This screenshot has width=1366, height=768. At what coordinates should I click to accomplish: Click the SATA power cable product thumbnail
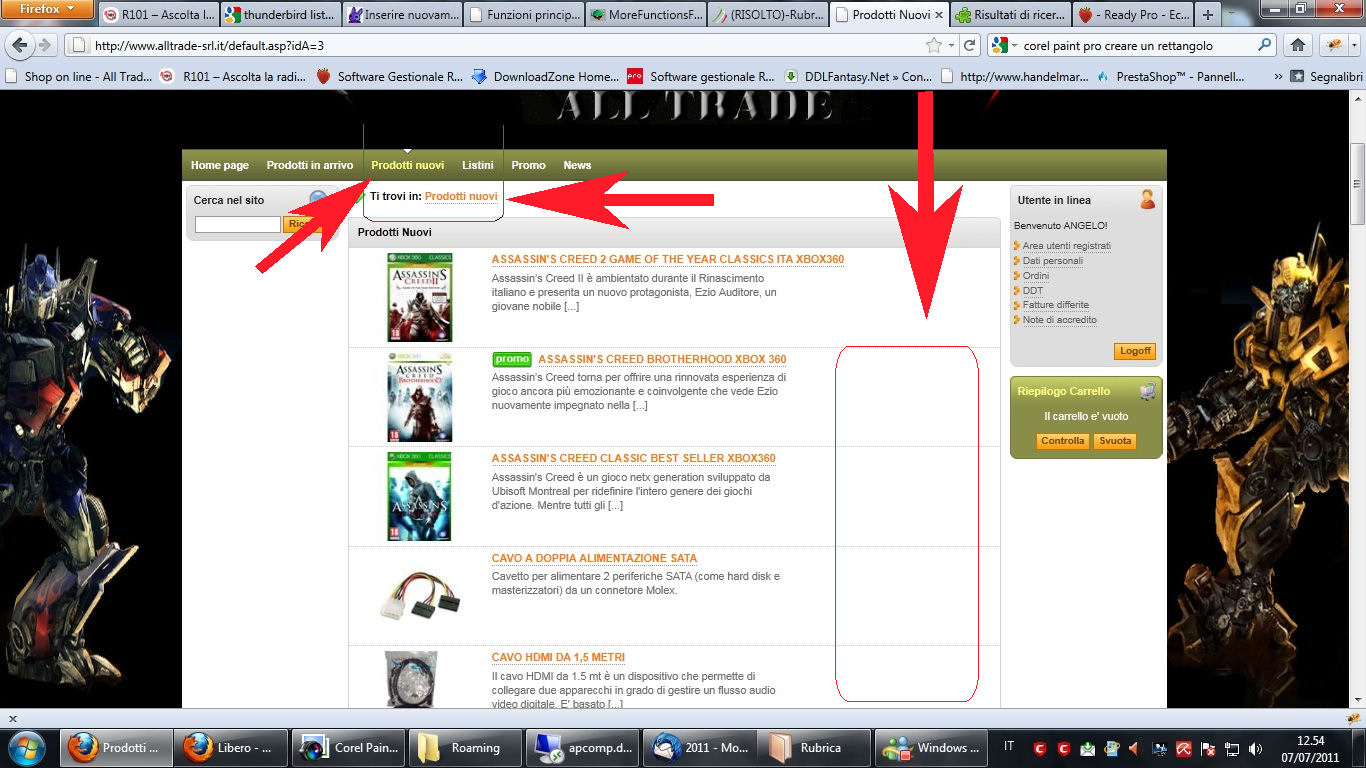click(420, 596)
